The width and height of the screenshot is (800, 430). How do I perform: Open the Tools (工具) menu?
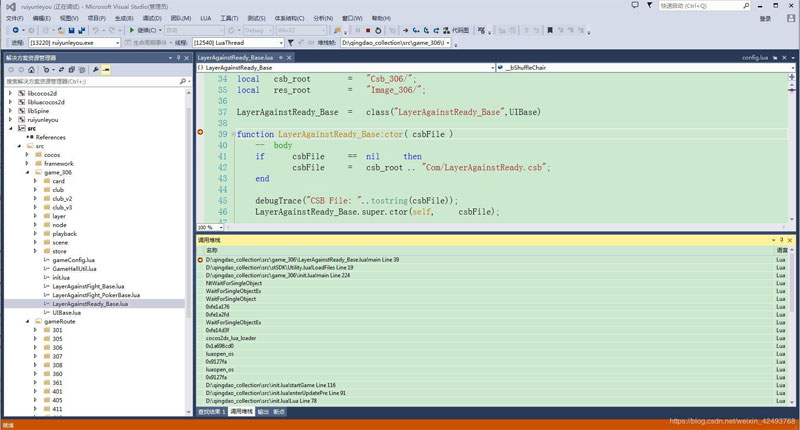[x=229, y=18]
